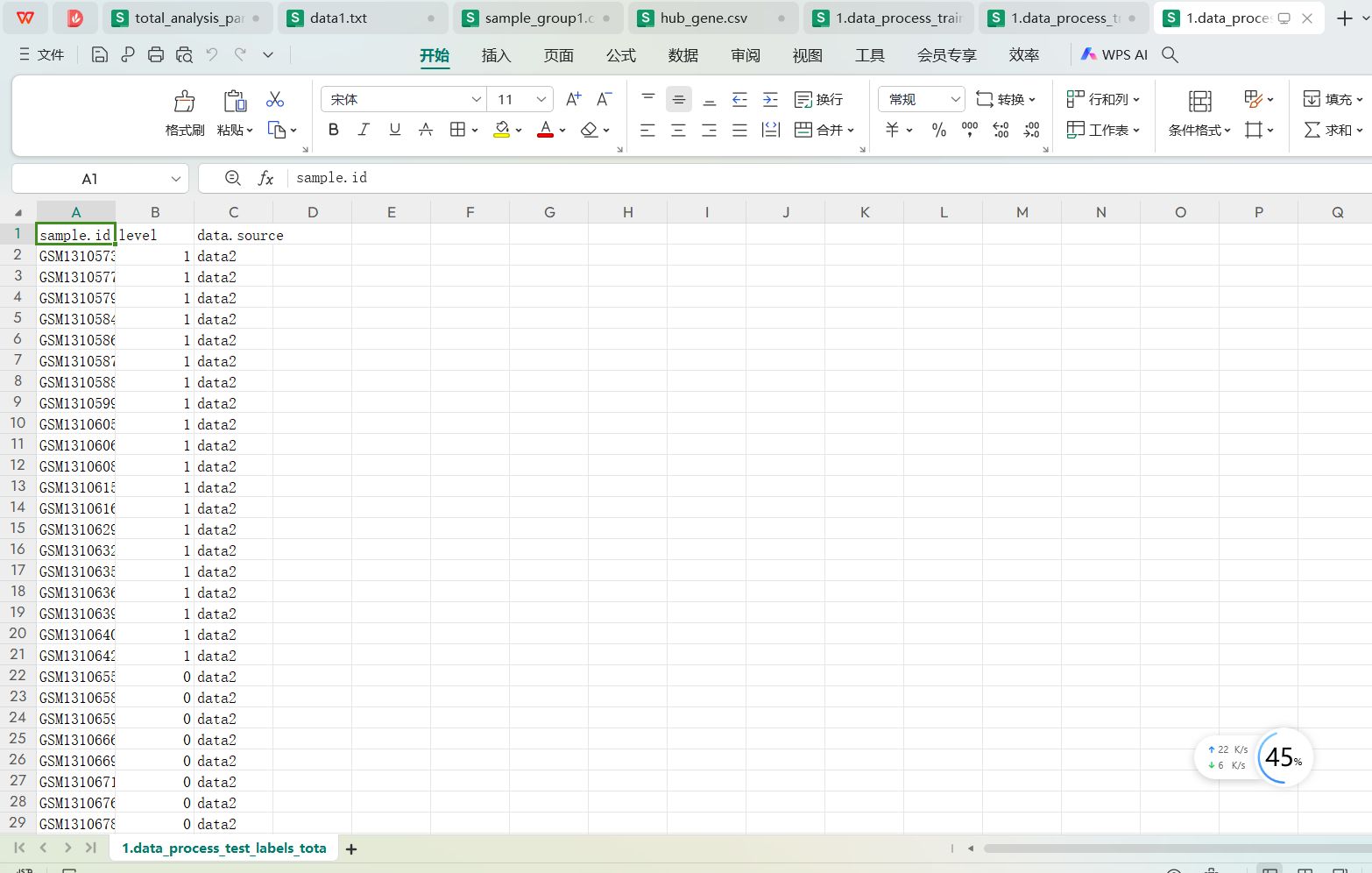Click Convert (转换) button
The width and height of the screenshot is (1372, 873).
[1006, 99]
